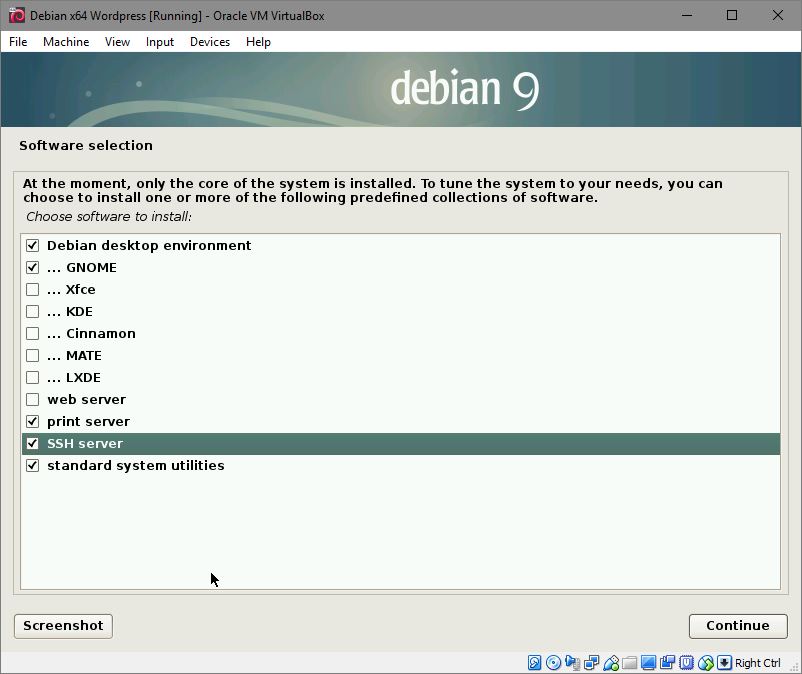Uncheck the print server checkbox
Image resolution: width=802 pixels, height=674 pixels.
click(x=32, y=421)
